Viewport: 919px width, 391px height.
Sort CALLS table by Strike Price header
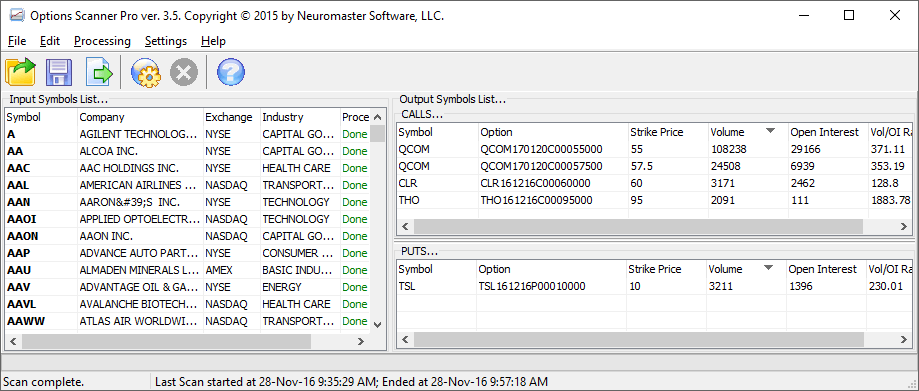click(668, 132)
